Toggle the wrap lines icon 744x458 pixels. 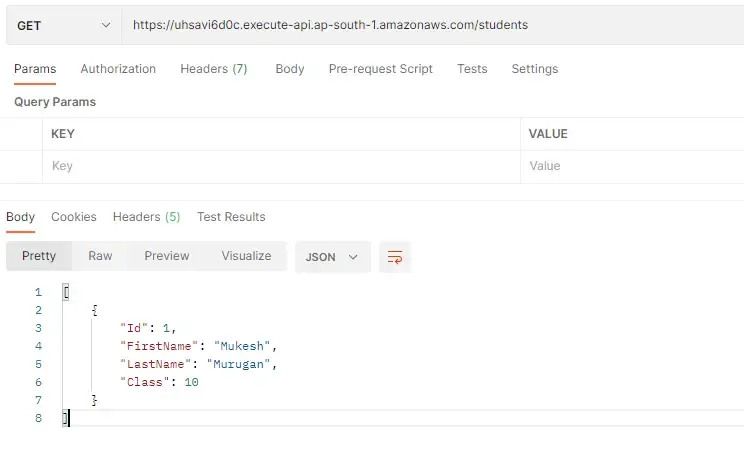pyautogui.click(x=395, y=257)
